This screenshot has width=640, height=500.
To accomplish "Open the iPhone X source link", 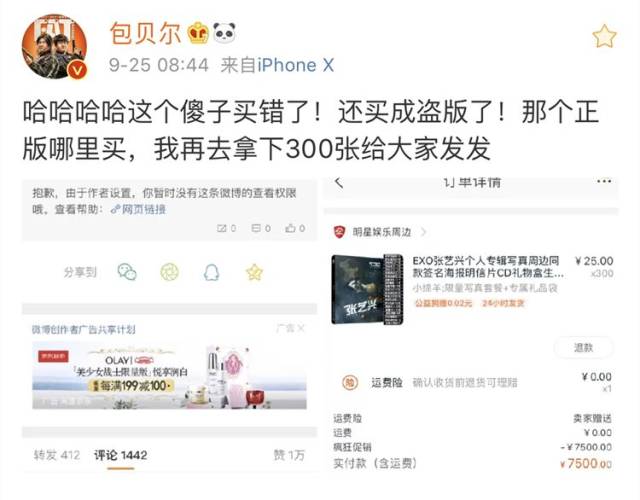I will coord(296,65).
